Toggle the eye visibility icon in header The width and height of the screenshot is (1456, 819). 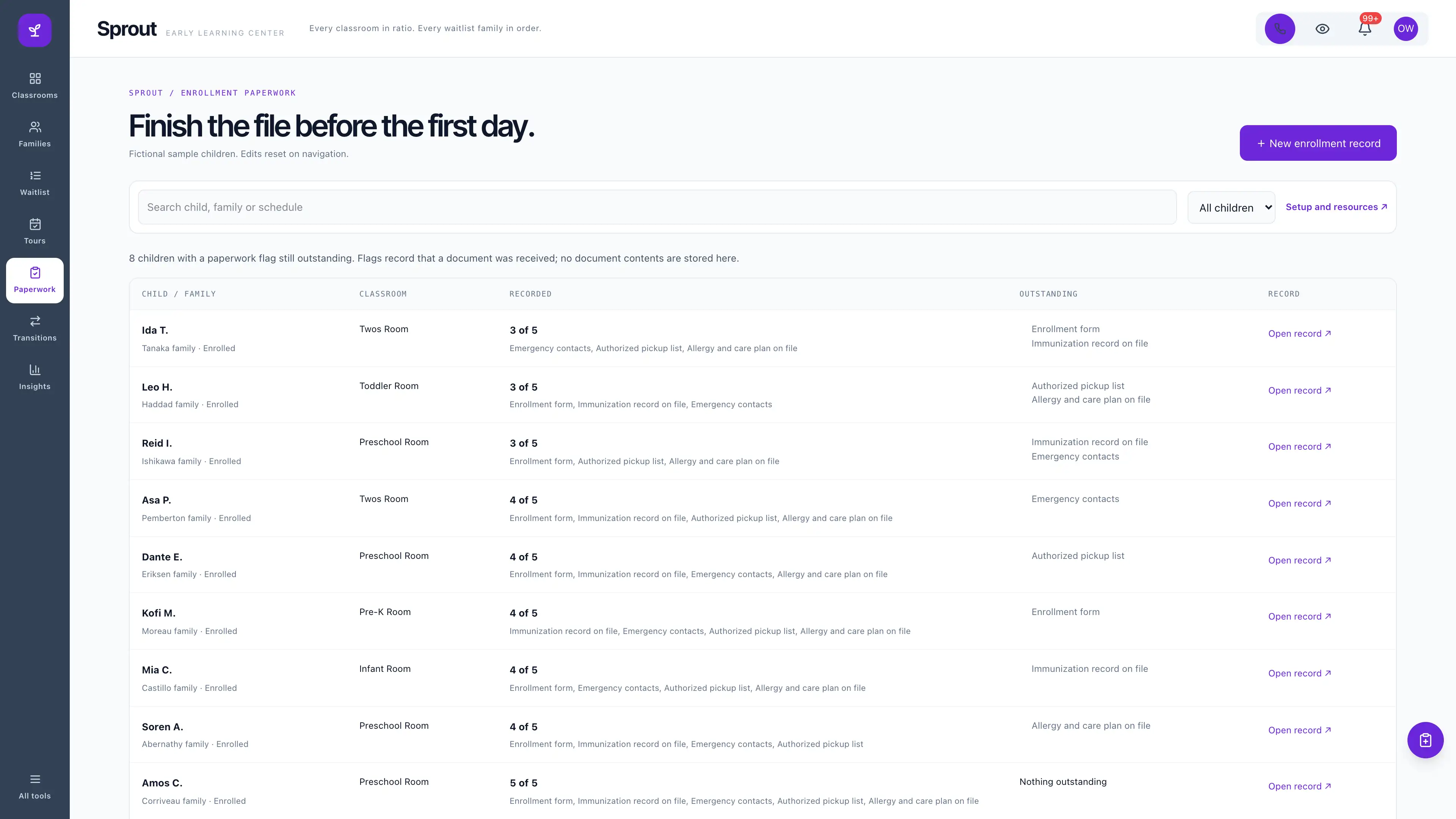[x=1322, y=29]
